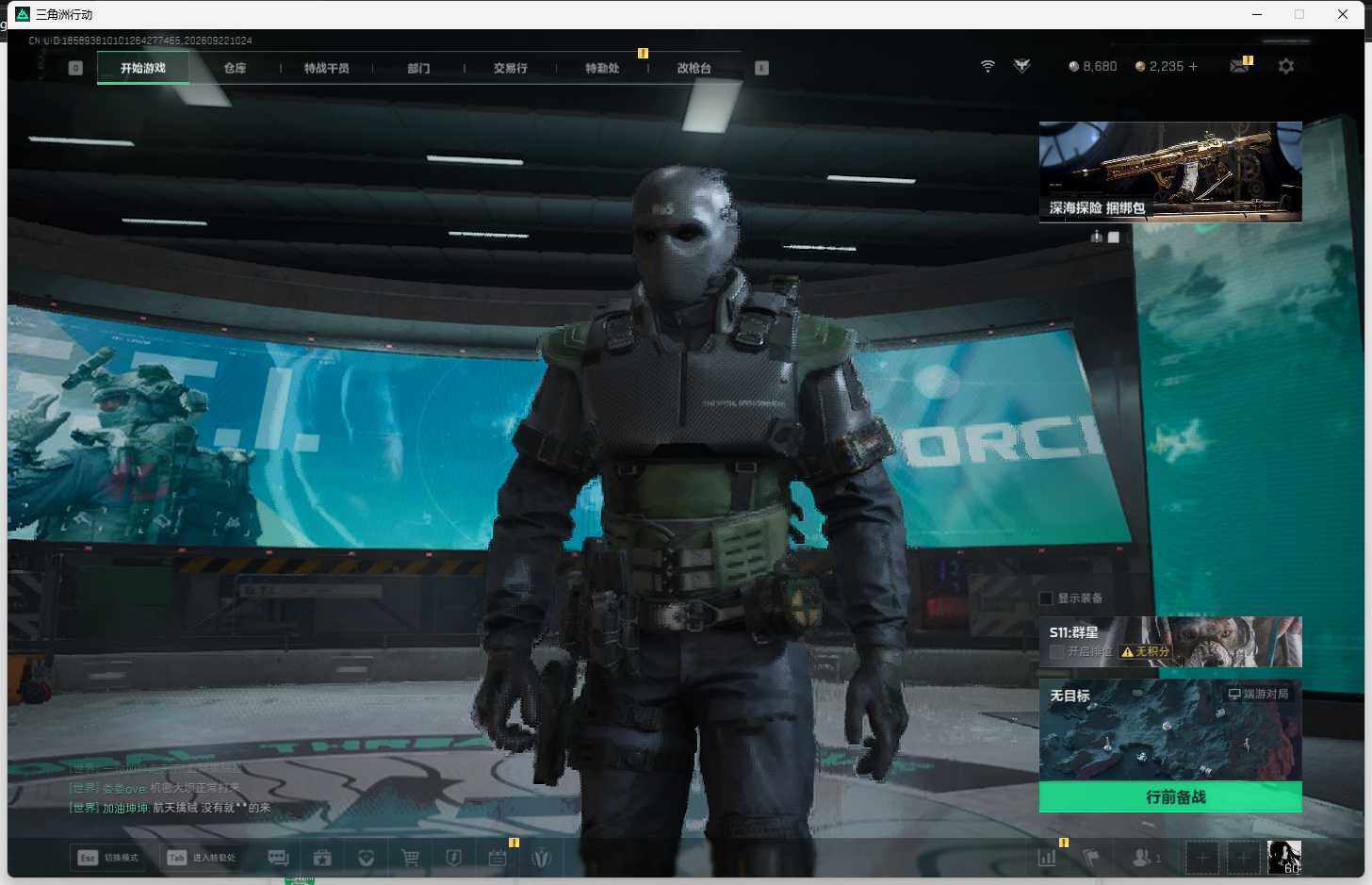Open the 特战干员 tab

pos(326,68)
